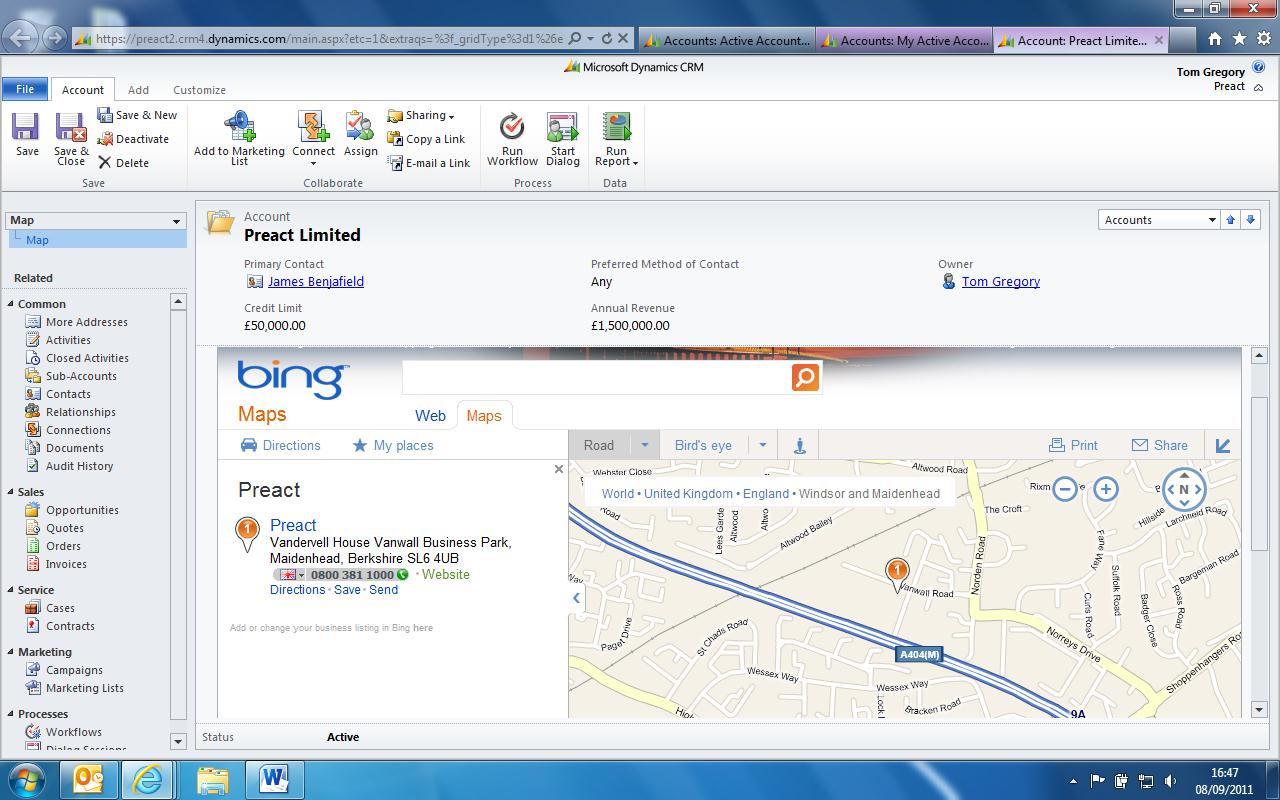The width and height of the screenshot is (1280, 800).
Task: E-mail a Link to this record
Action: [x=428, y=163]
